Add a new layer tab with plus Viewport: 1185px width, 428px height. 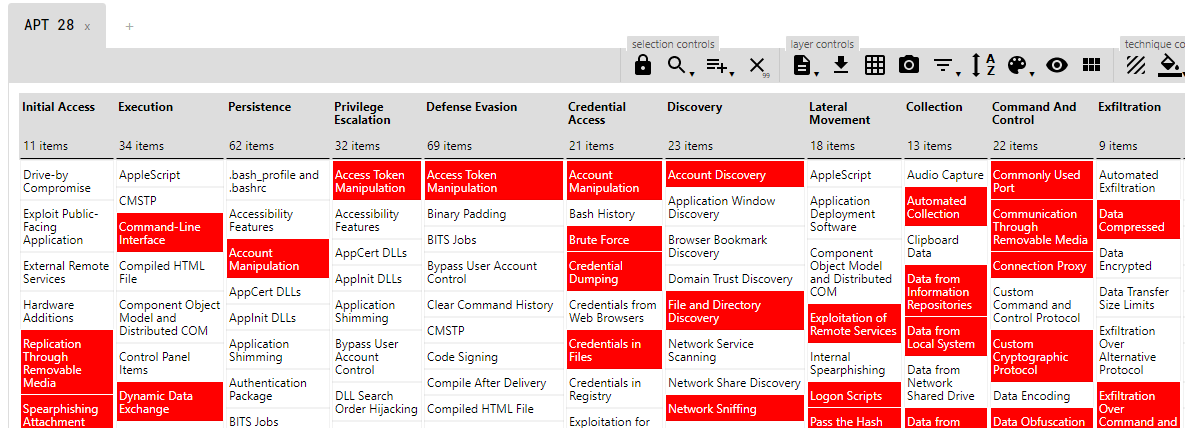click(129, 26)
